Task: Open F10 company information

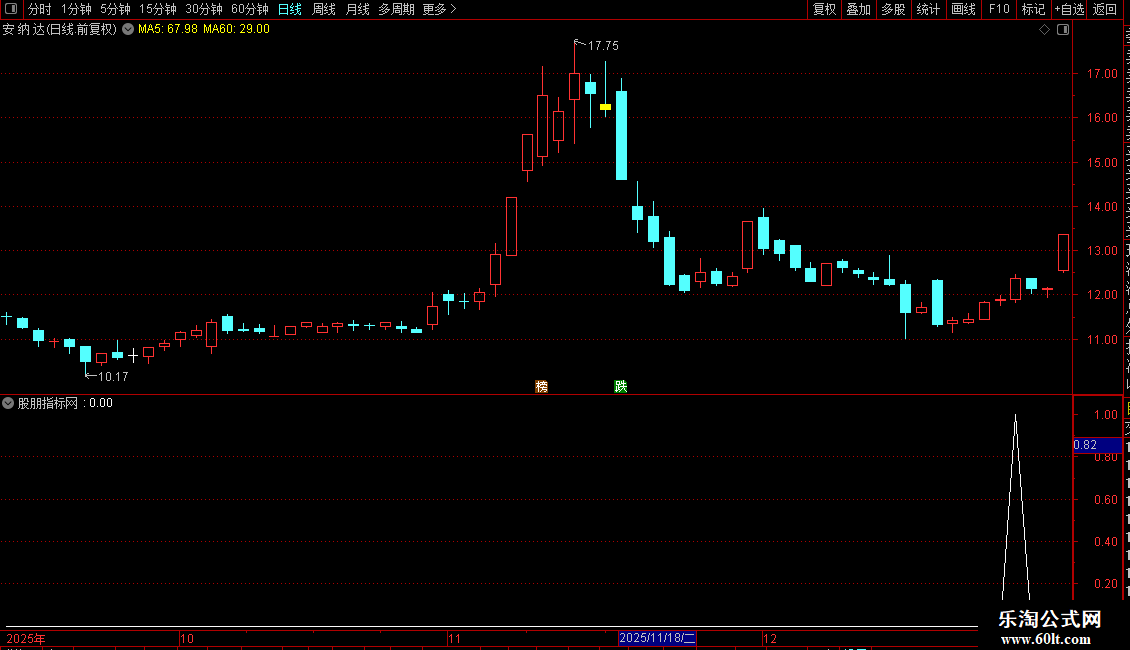Action: (999, 9)
